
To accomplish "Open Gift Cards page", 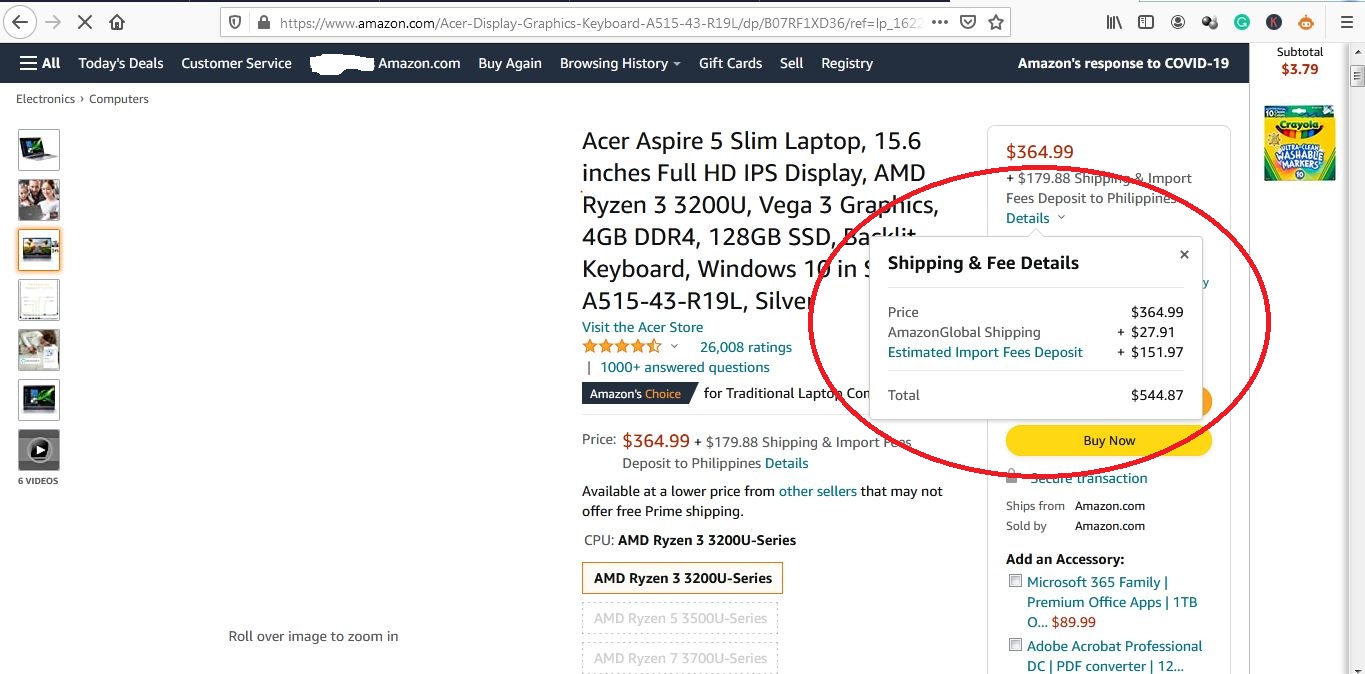I will pos(730,63).
